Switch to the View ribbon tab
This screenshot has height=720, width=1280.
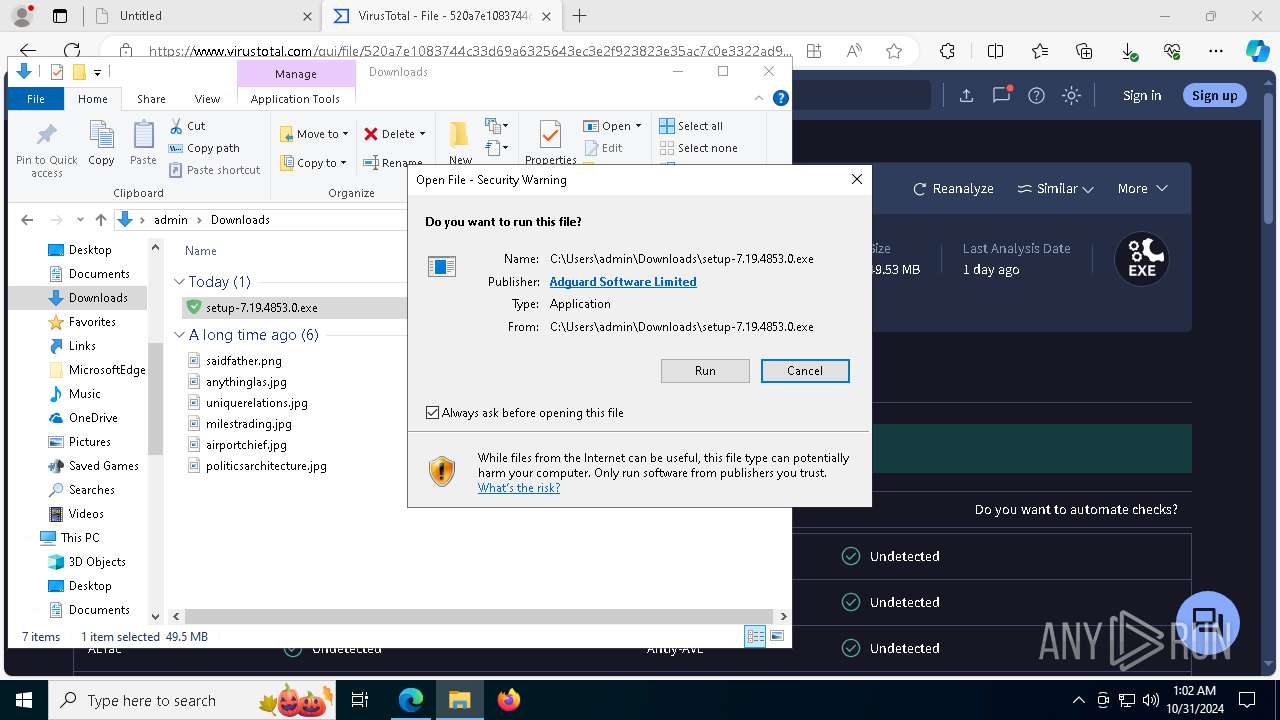[x=207, y=99]
